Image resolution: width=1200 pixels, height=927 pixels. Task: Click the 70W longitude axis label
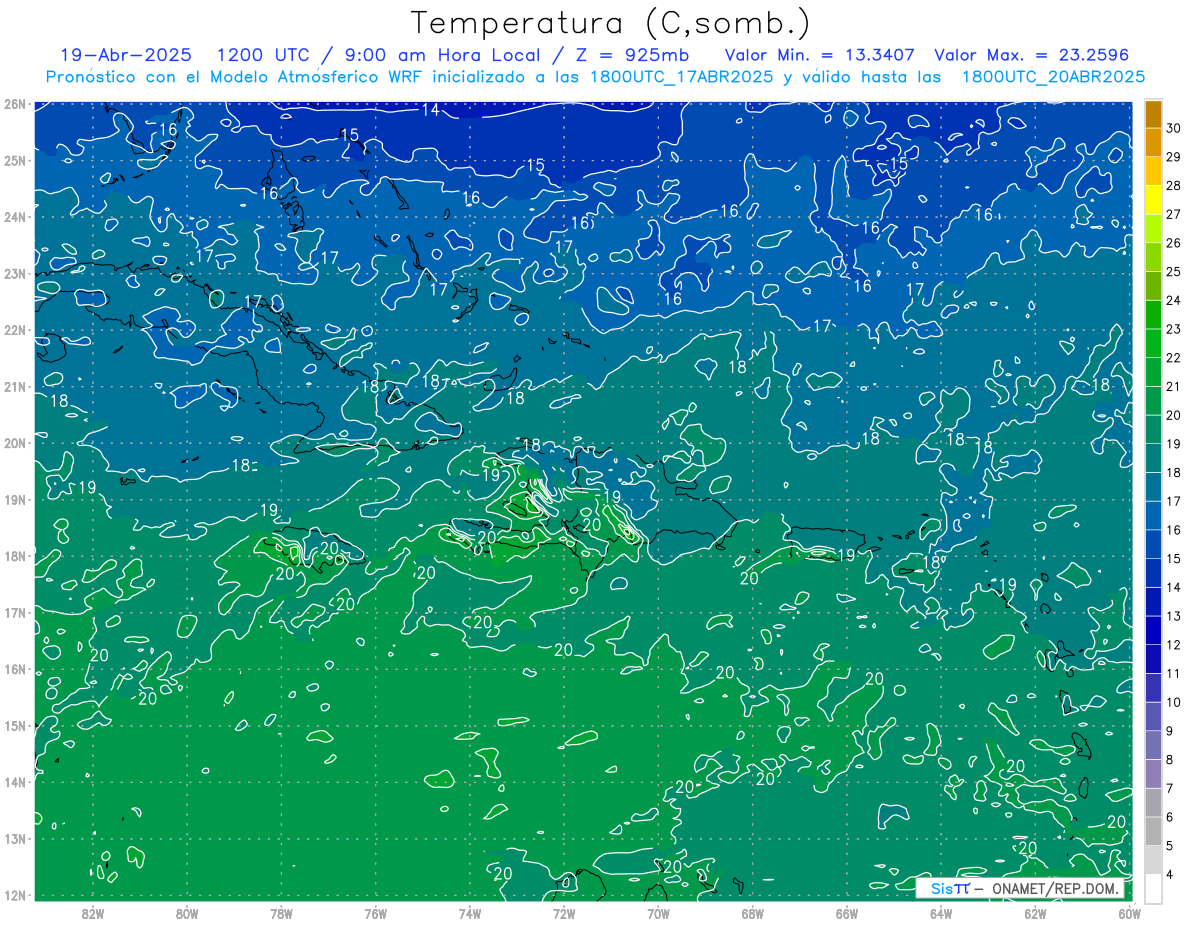[x=658, y=913]
